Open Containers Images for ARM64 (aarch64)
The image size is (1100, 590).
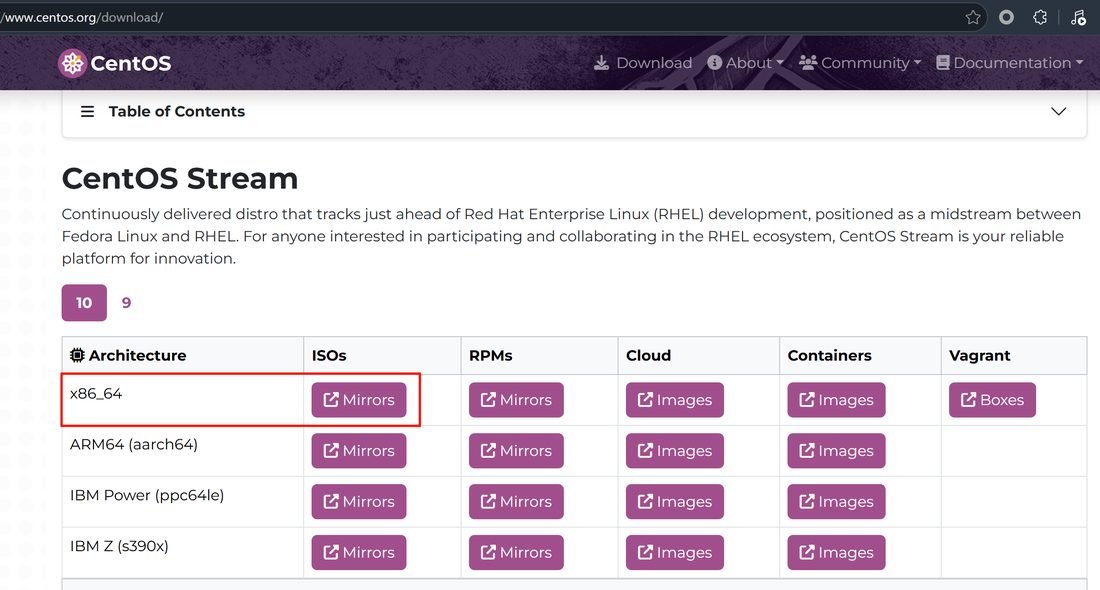tap(836, 451)
